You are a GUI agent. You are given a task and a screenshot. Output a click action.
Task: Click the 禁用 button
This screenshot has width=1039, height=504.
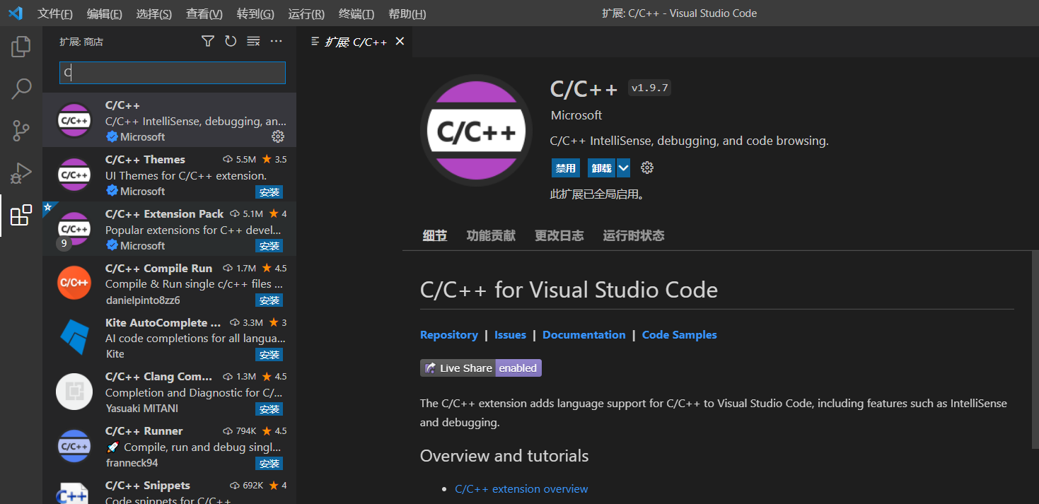566,168
